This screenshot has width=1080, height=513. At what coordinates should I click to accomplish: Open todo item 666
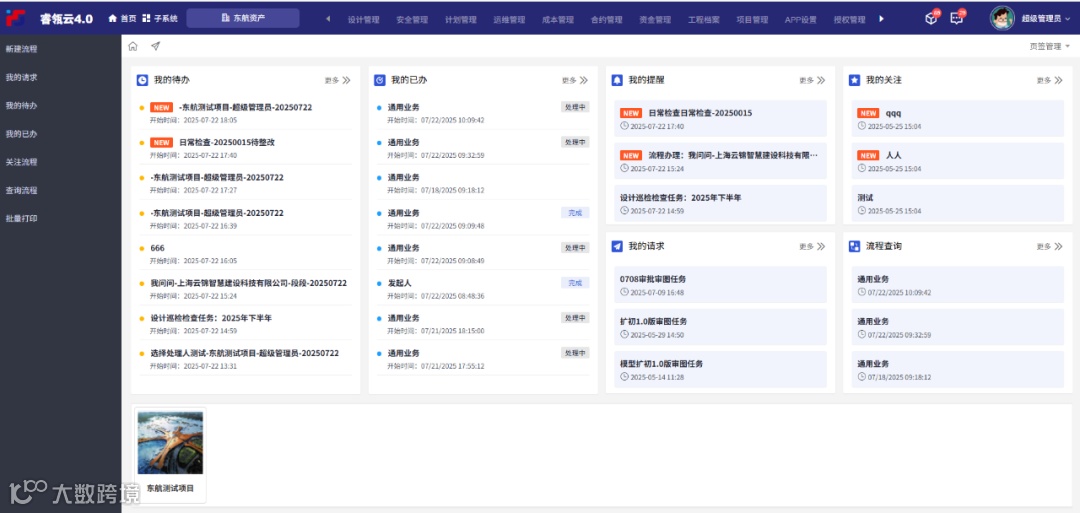click(x=157, y=248)
